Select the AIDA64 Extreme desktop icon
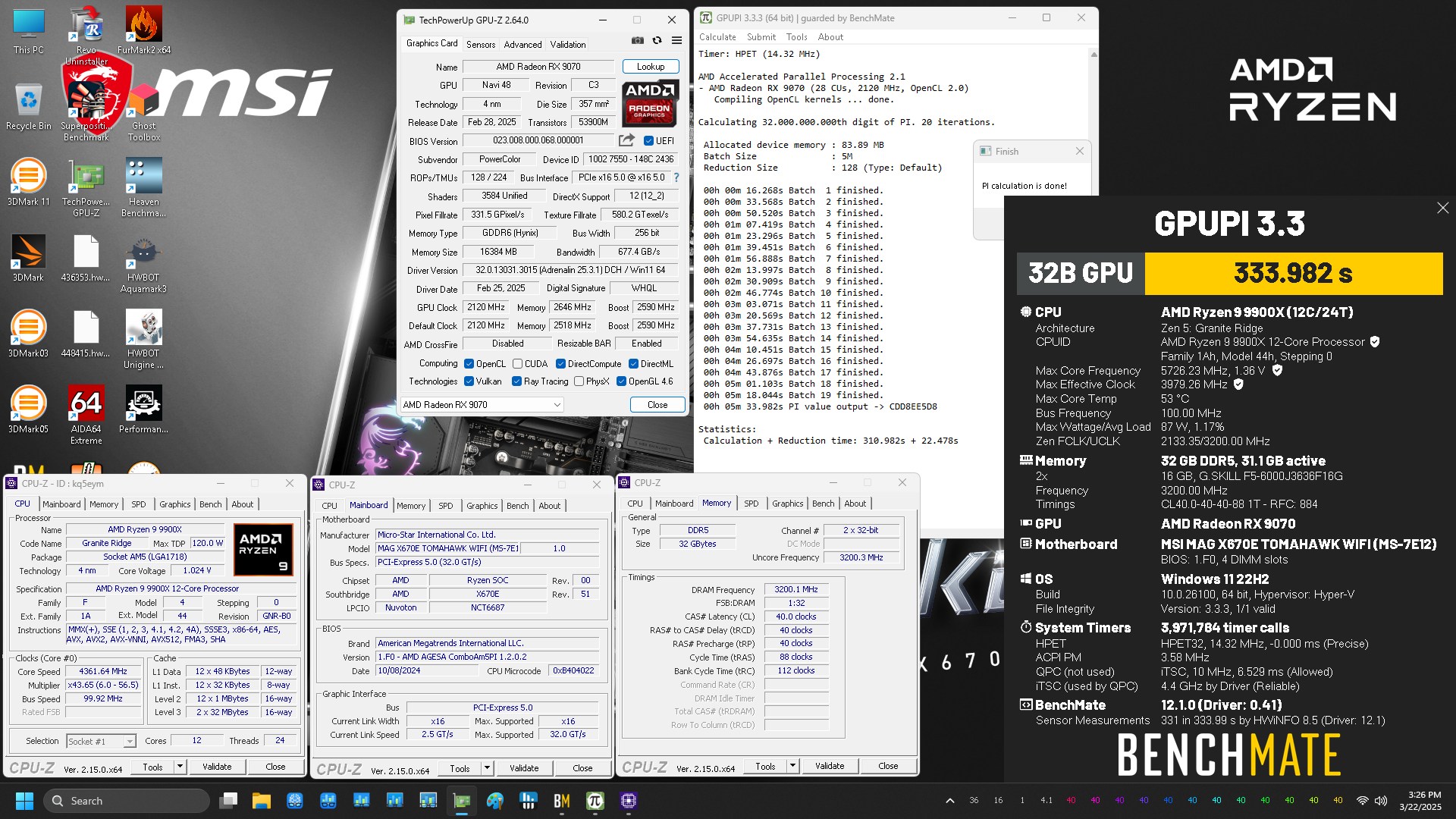1456x819 pixels. [x=86, y=416]
